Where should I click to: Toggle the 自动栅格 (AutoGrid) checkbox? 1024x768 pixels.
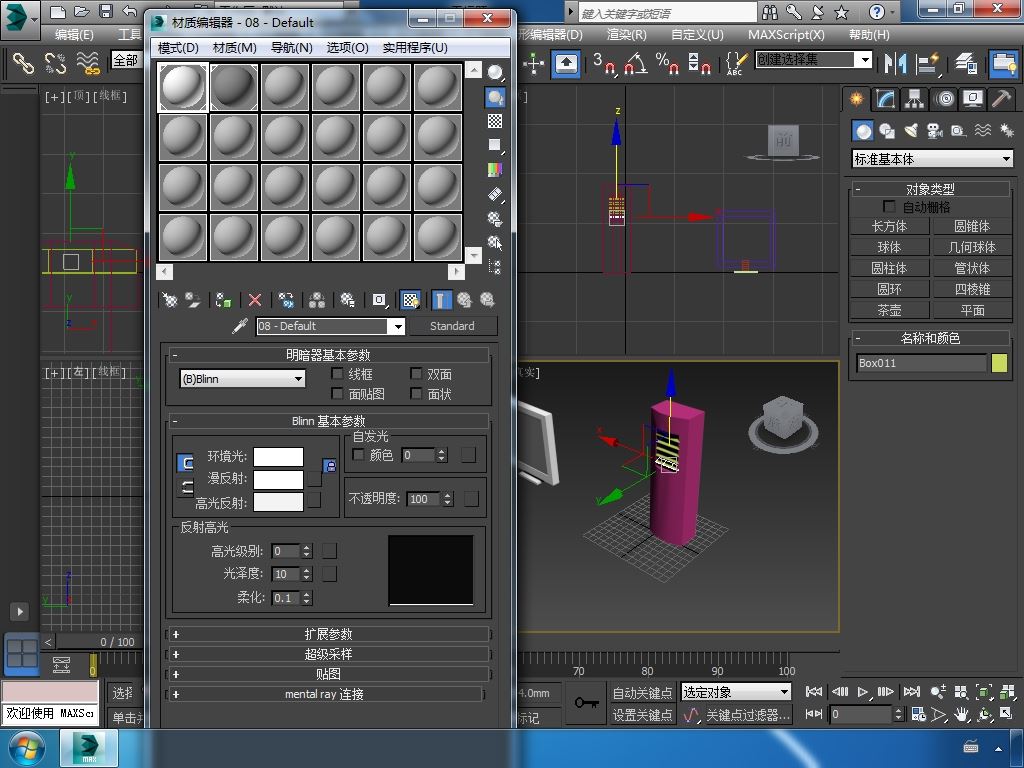[889, 207]
